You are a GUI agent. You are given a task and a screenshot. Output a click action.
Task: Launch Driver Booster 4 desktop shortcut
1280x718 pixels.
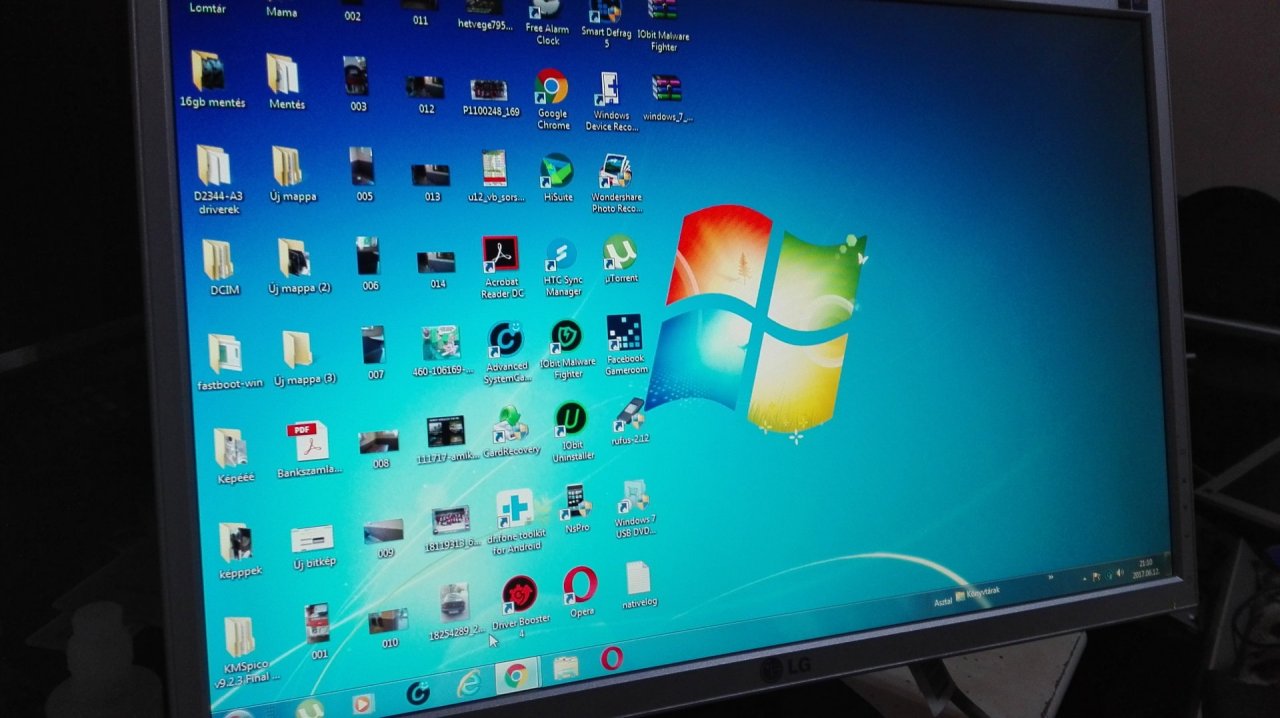[x=520, y=593]
